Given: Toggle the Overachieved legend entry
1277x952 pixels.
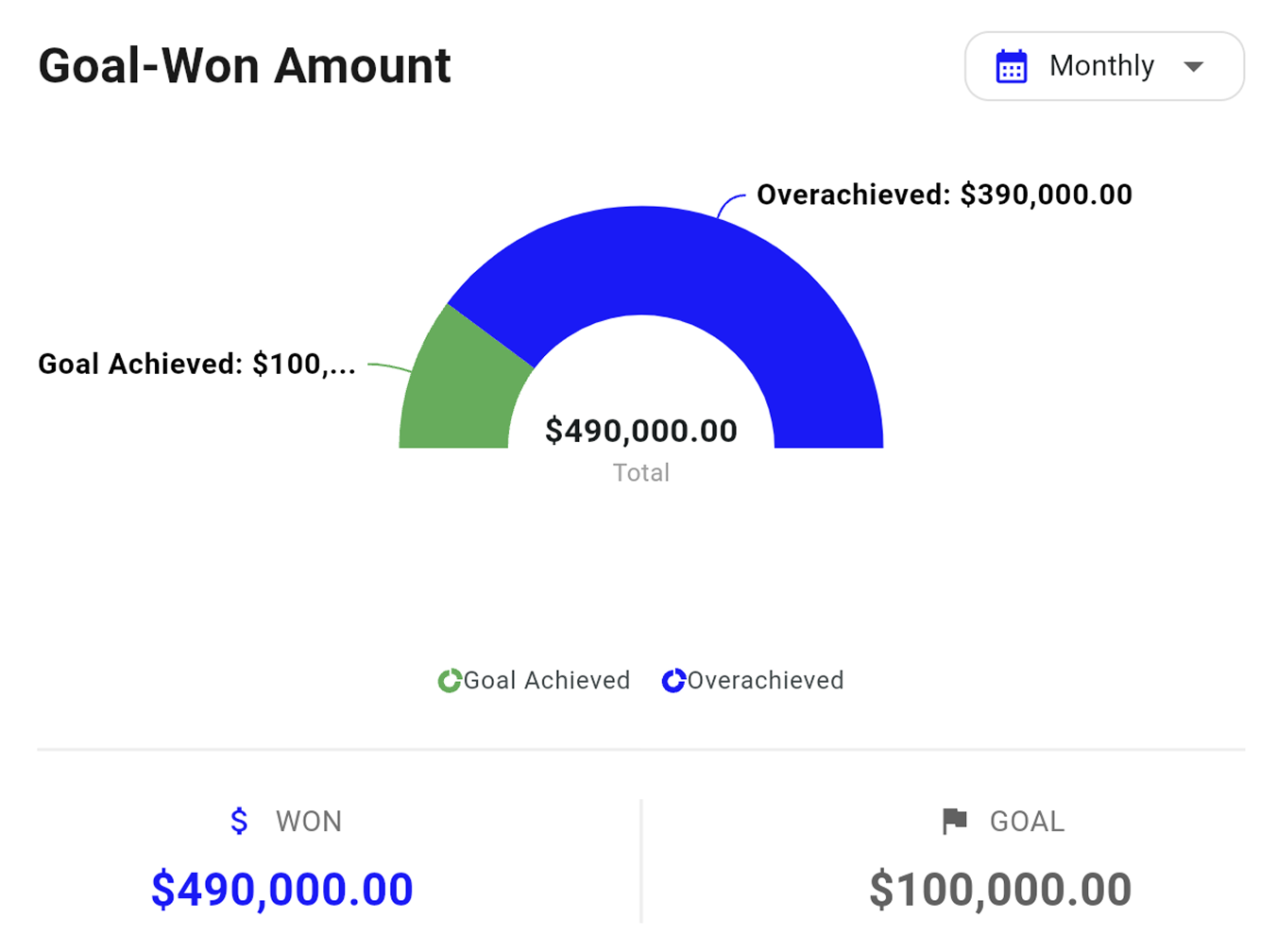Looking at the screenshot, I should click(752, 680).
